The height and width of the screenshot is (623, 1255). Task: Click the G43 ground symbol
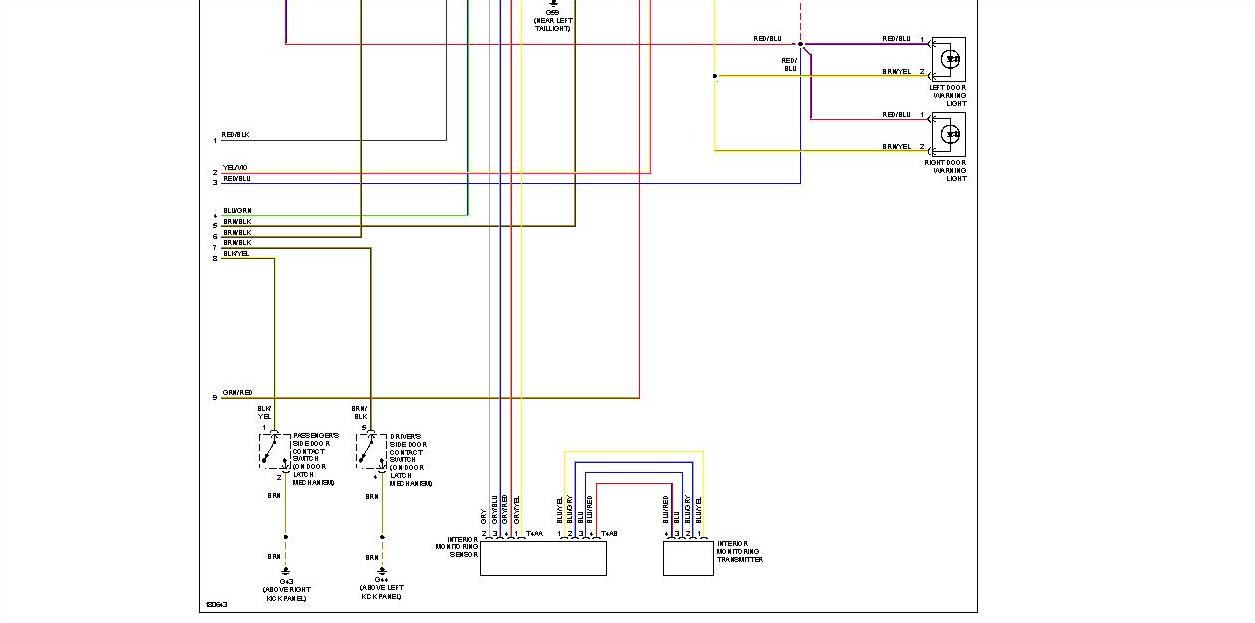(x=286, y=572)
